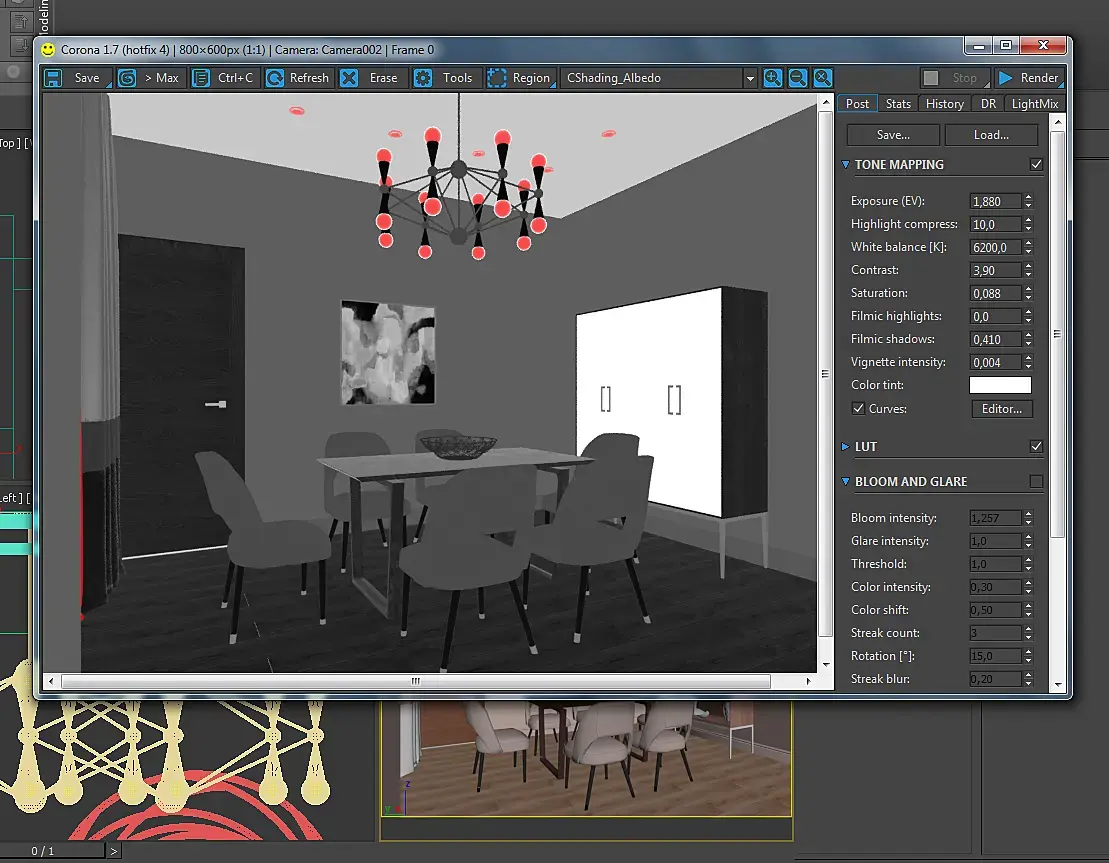Click the render view scroll-right arrow
Viewport: 1109px width, 863px height.
pos(808,681)
